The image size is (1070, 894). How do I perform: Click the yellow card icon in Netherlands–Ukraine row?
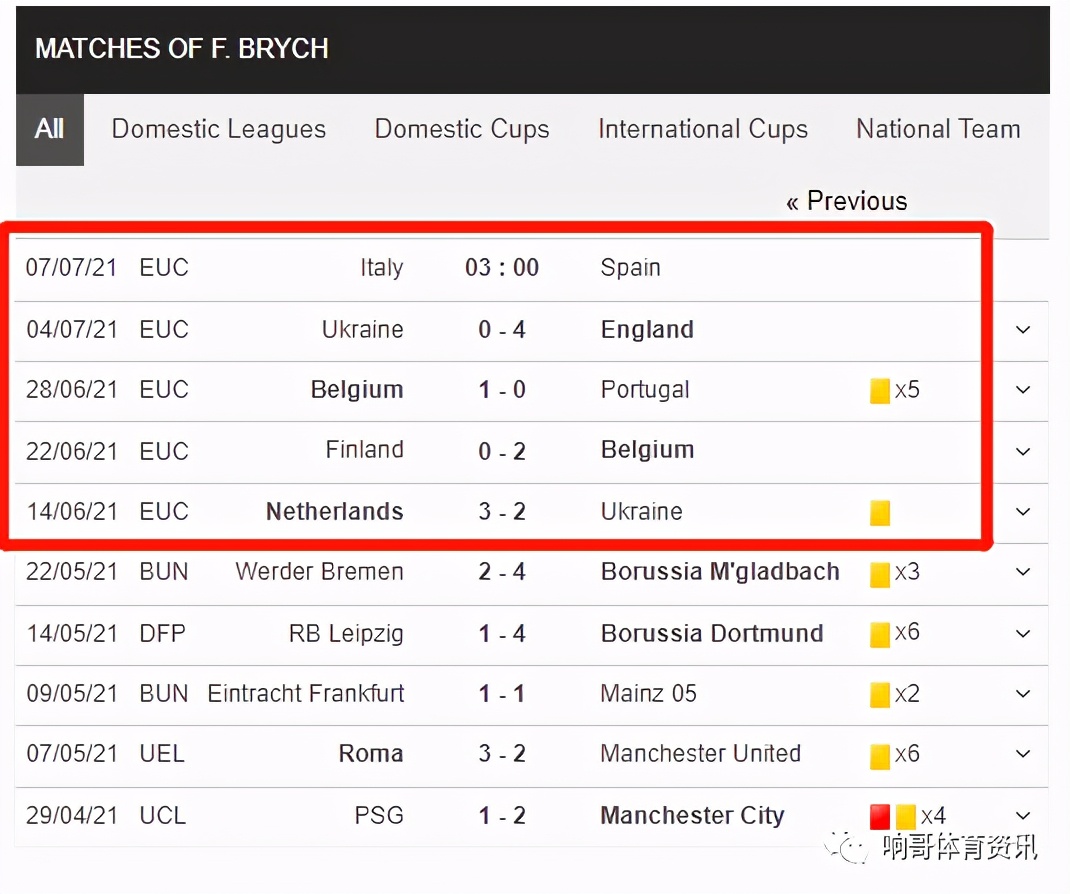880,513
